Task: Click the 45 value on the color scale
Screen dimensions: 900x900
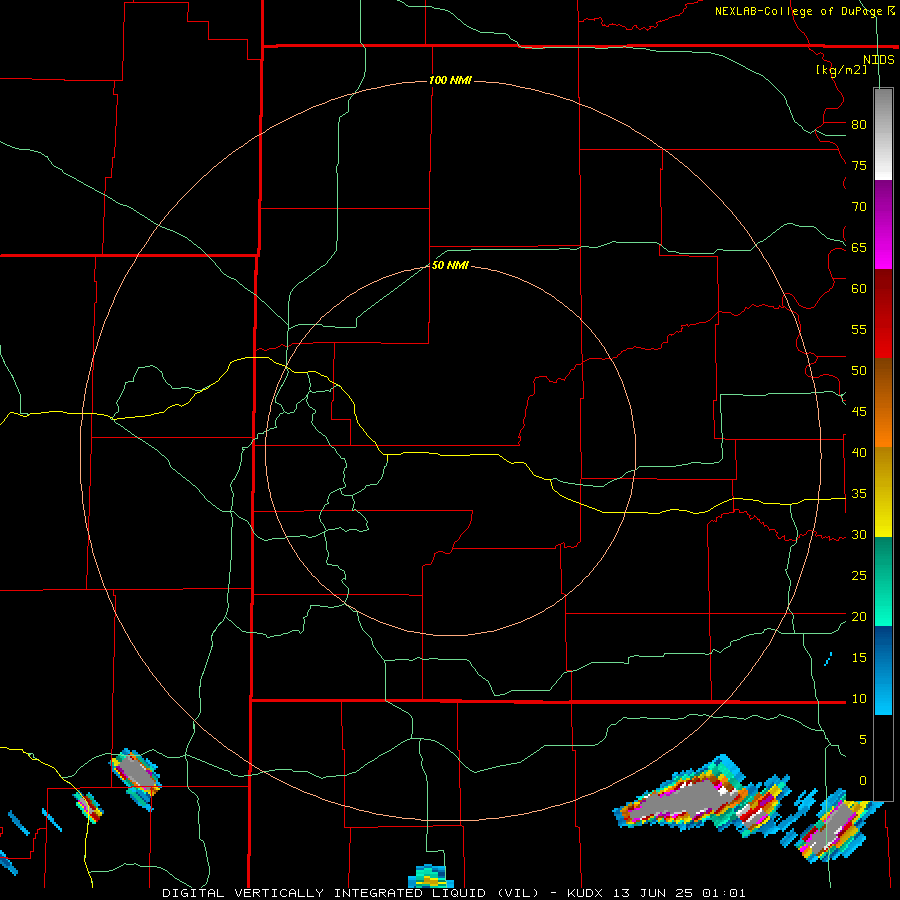Action: pyautogui.click(x=859, y=412)
